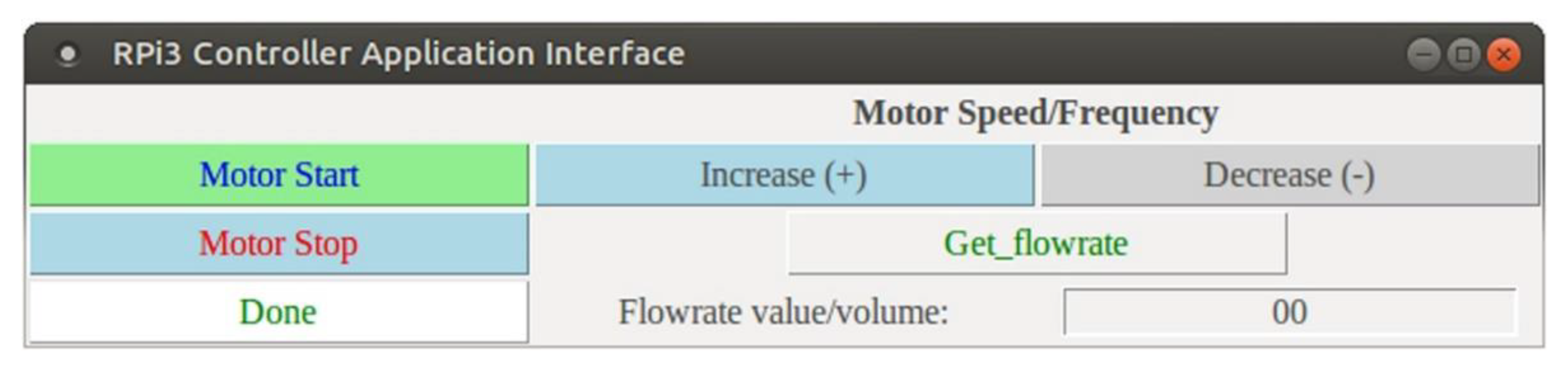The width and height of the screenshot is (1568, 373).
Task: Decrease (-) the motor frequency
Action: pyautogui.click(x=1289, y=175)
